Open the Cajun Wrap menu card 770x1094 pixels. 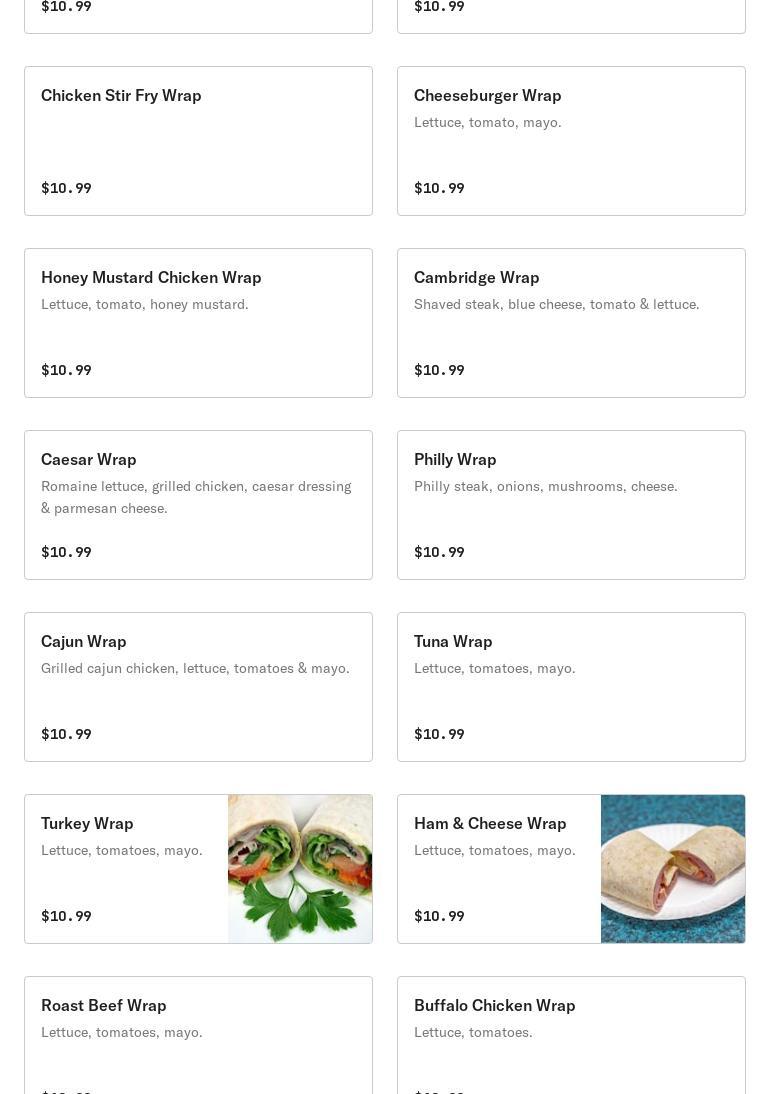(x=198, y=687)
